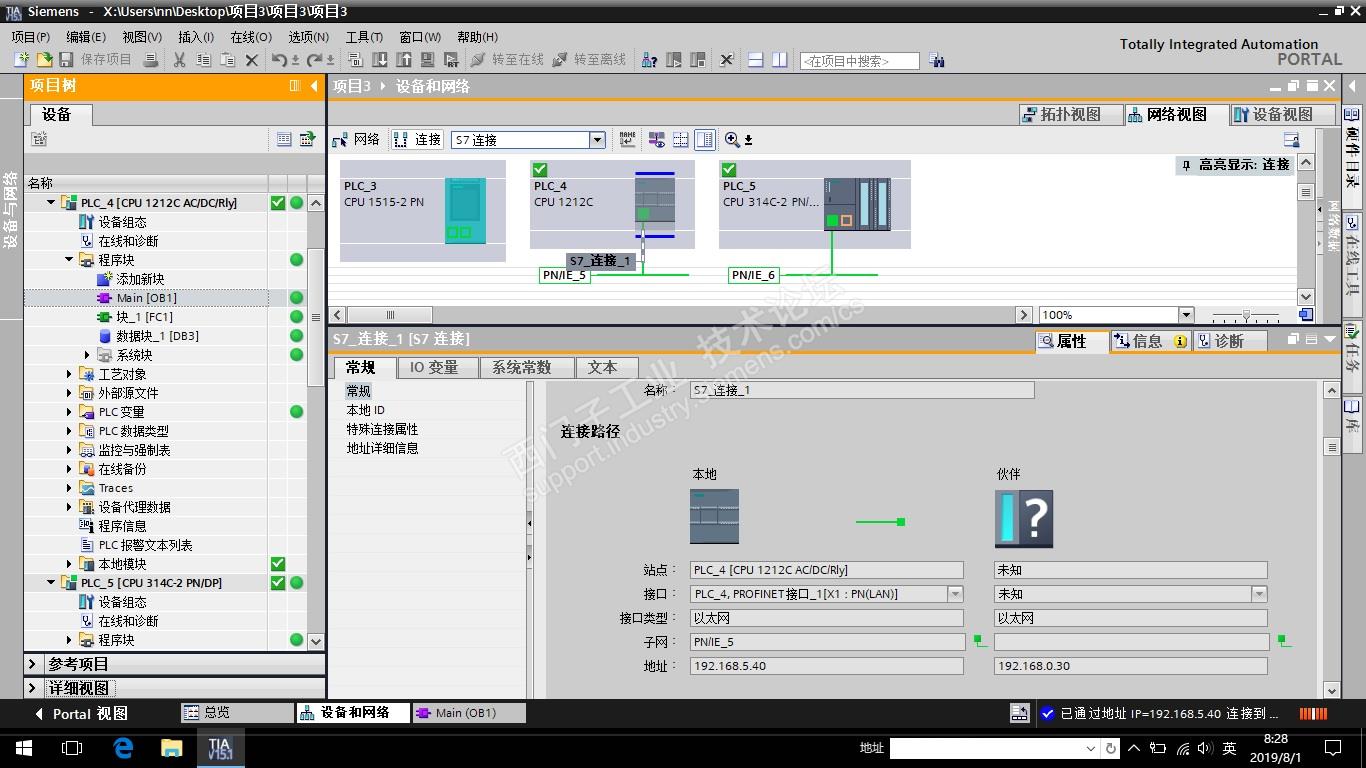This screenshot has height=768, width=1366.
Task: Toggle the green checkbox on PLC_5 device
Action: tap(729, 169)
